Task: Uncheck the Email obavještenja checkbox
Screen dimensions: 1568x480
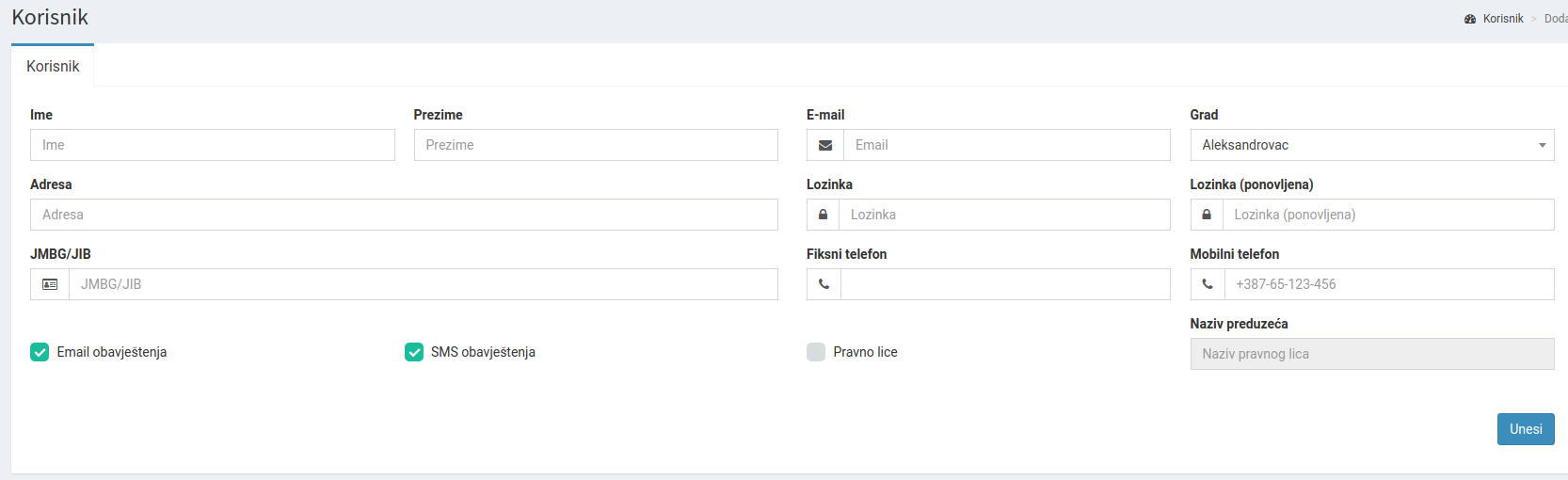Action: click(x=40, y=352)
